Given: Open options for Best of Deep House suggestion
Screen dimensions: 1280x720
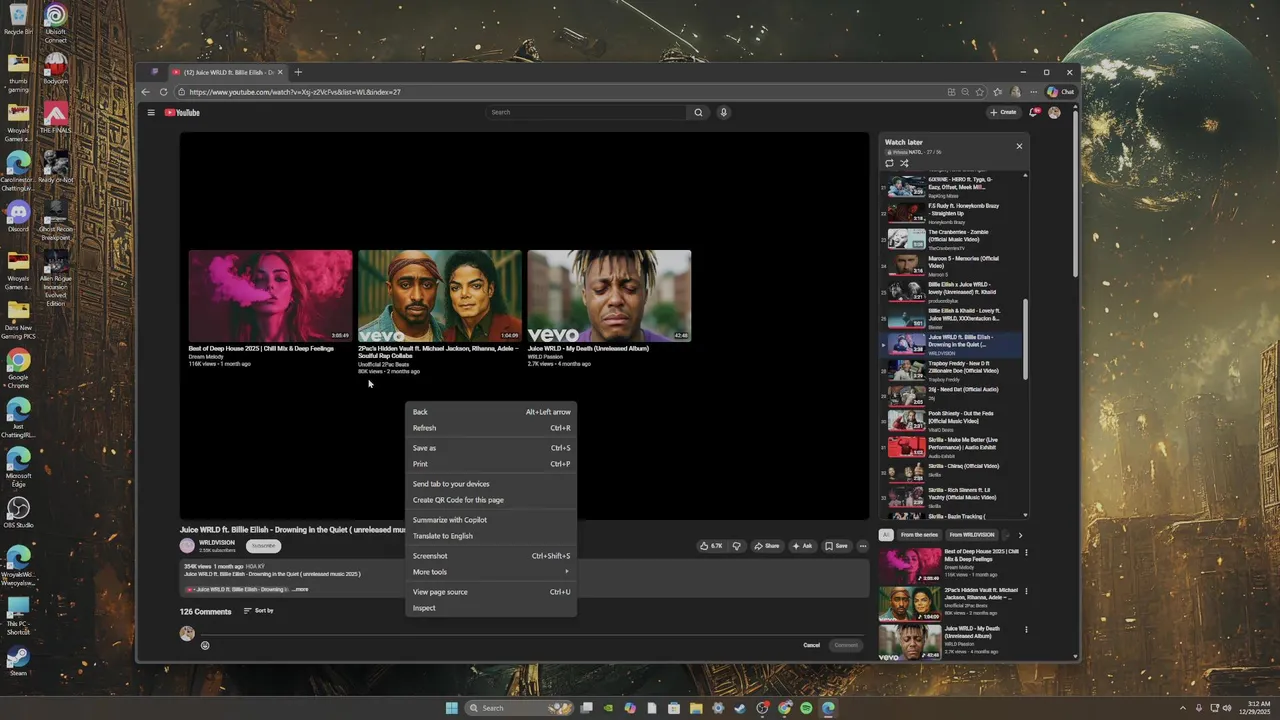Looking at the screenshot, I should point(1026,553).
